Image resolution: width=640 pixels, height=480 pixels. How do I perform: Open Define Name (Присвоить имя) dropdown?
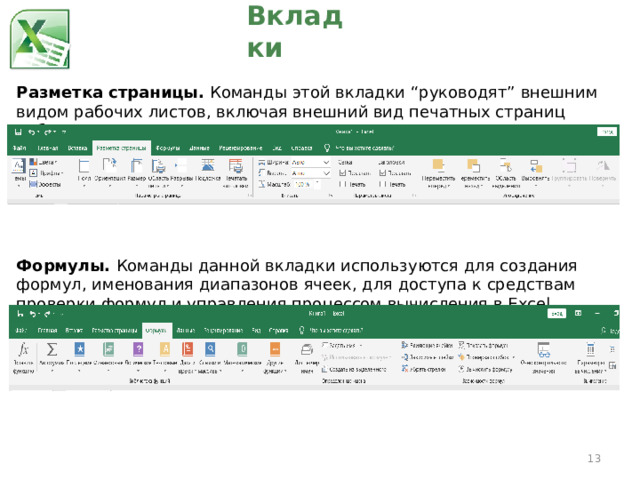pyautogui.click(x=342, y=345)
